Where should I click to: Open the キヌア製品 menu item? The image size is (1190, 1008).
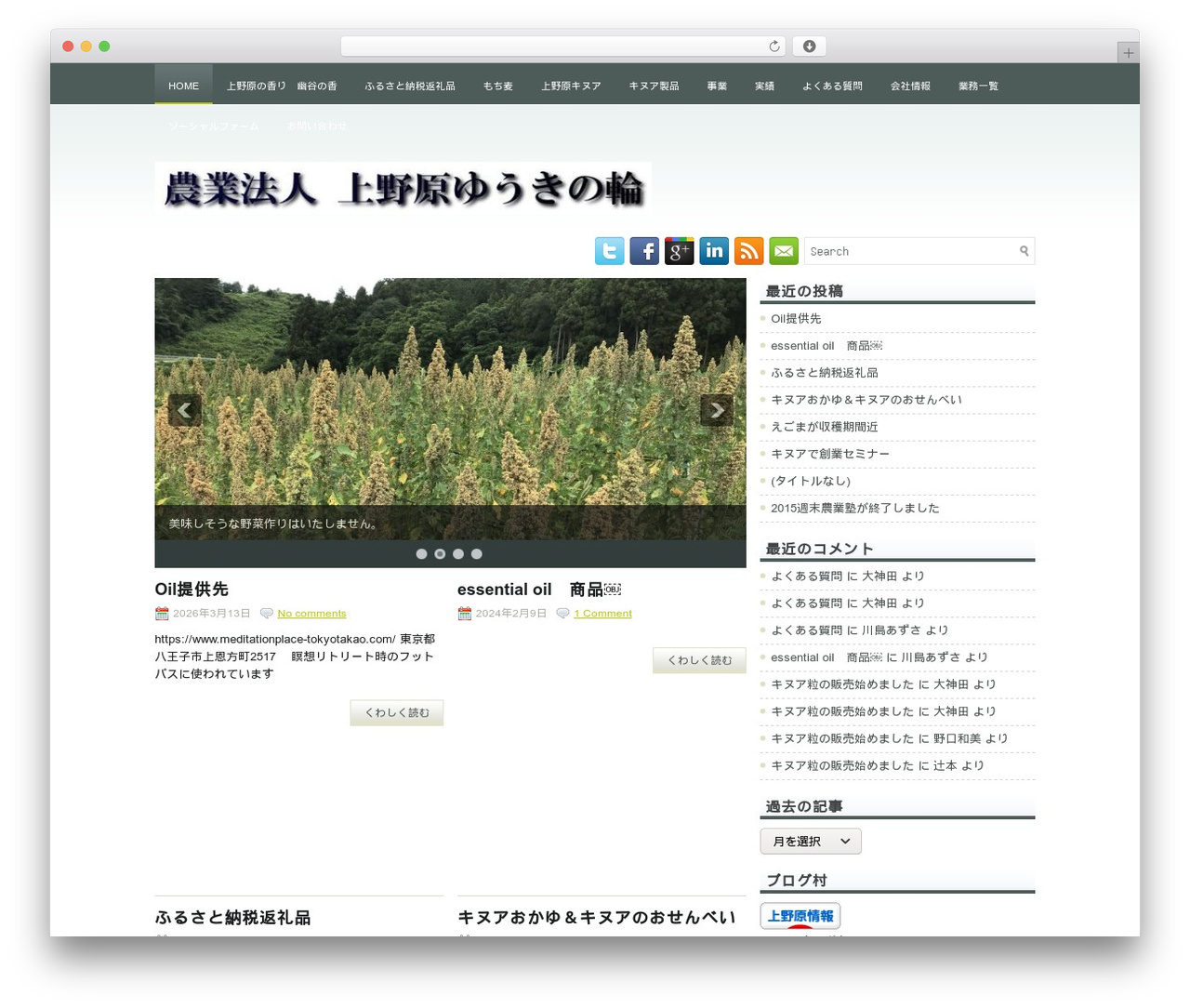click(x=654, y=86)
